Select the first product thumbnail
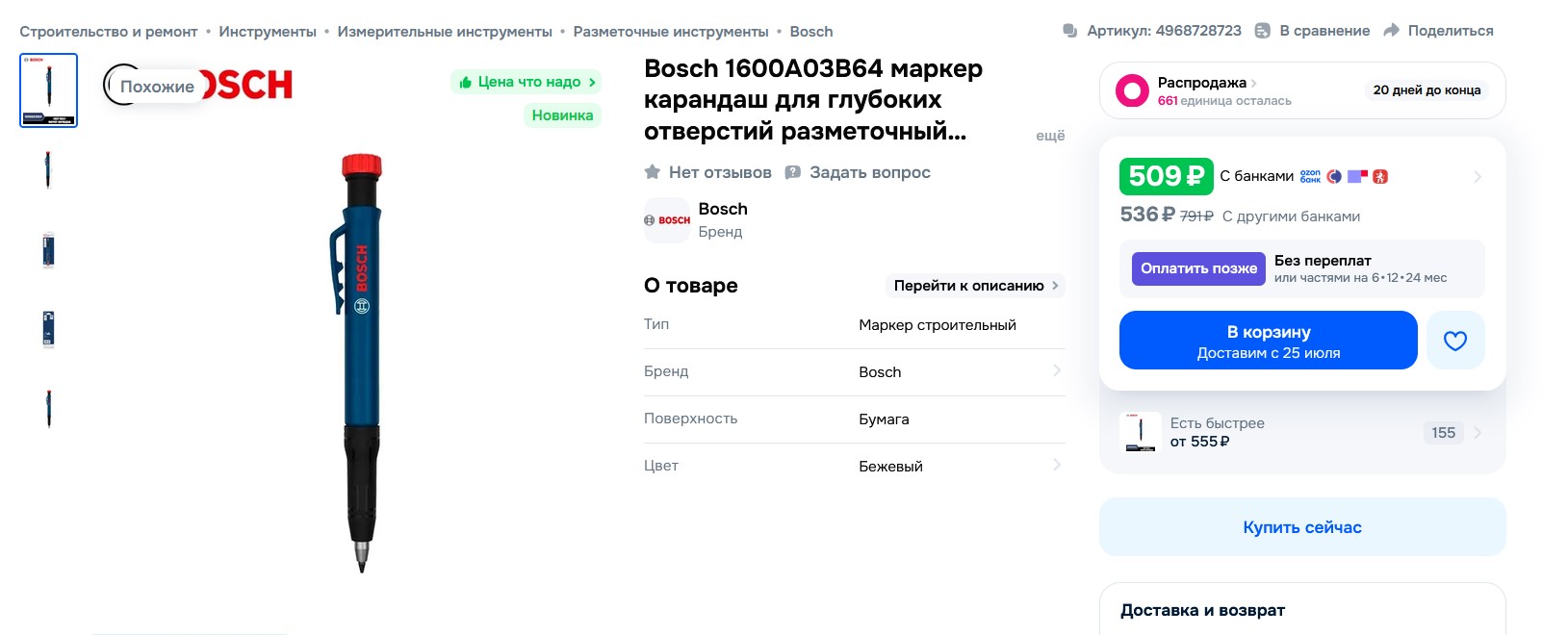Screen dimensions: 1568x635 (48, 90)
